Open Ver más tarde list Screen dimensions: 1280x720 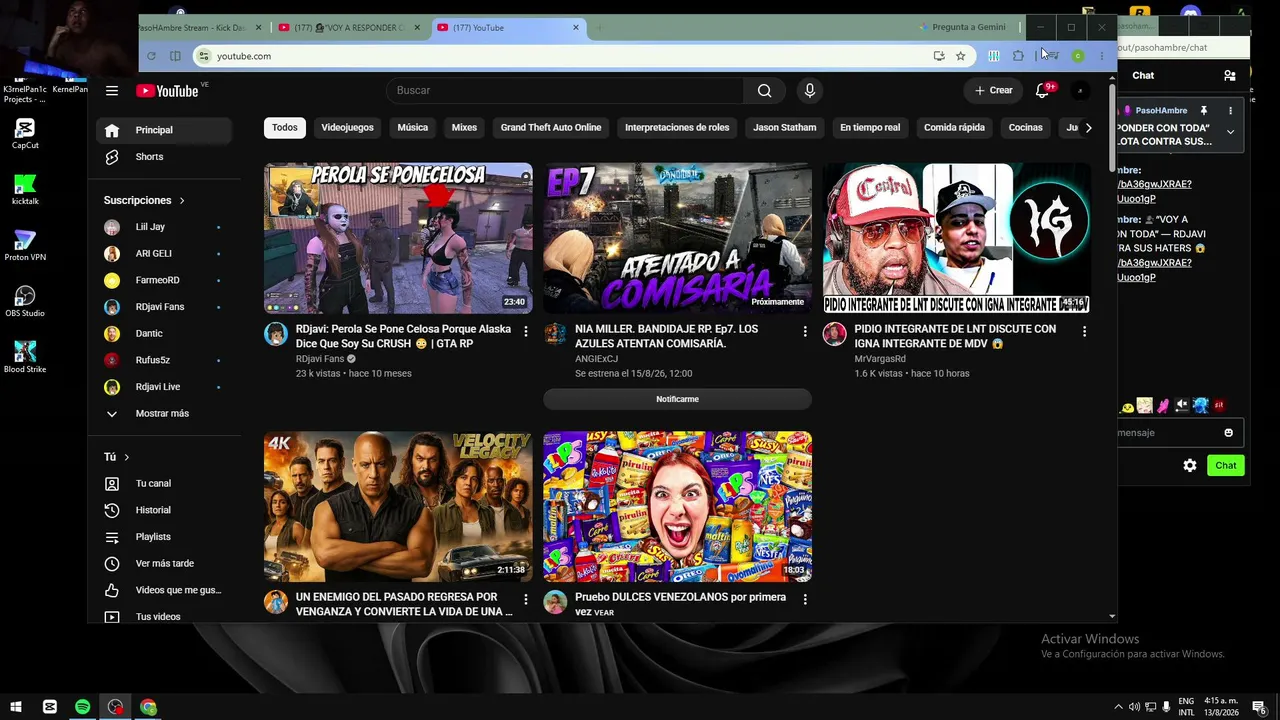tap(164, 564)
